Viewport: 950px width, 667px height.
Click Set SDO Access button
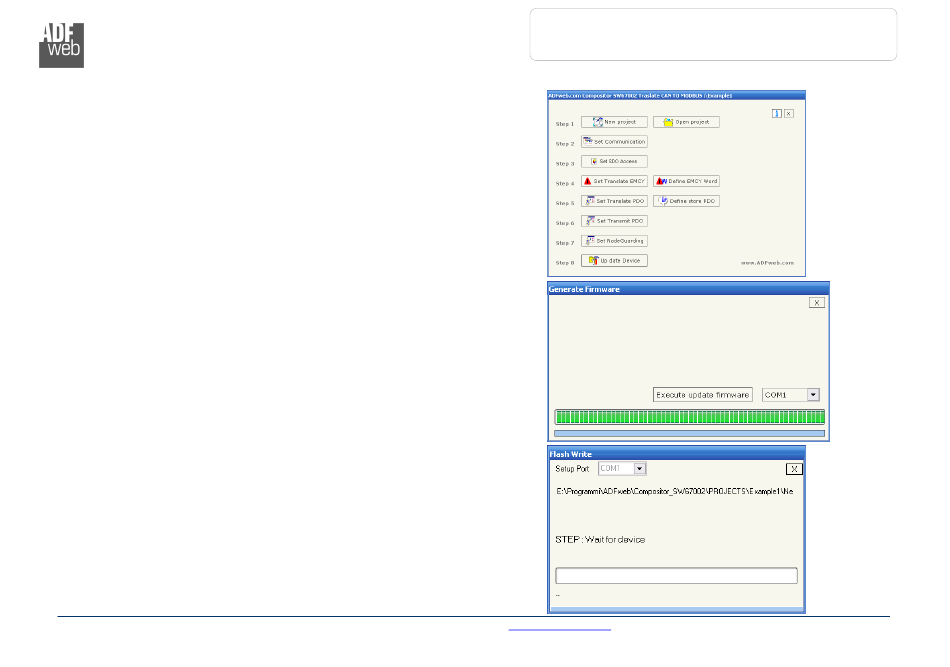click(614, 161)
